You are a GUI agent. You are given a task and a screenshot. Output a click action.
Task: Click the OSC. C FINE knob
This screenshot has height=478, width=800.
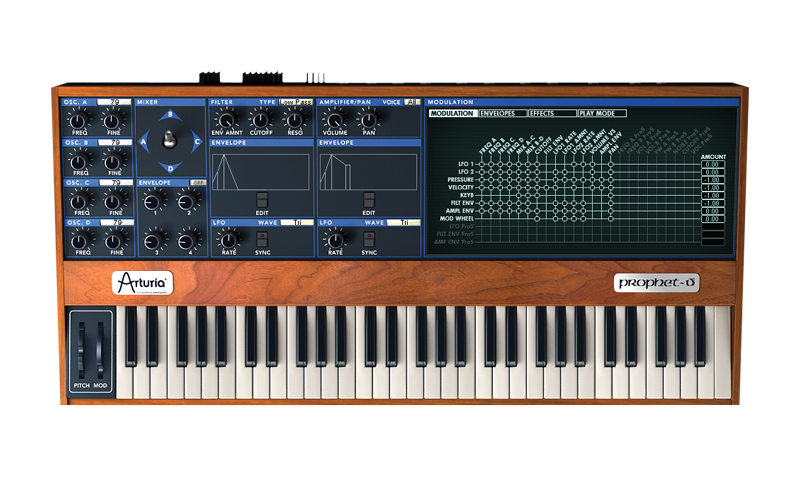pos(113,202)
